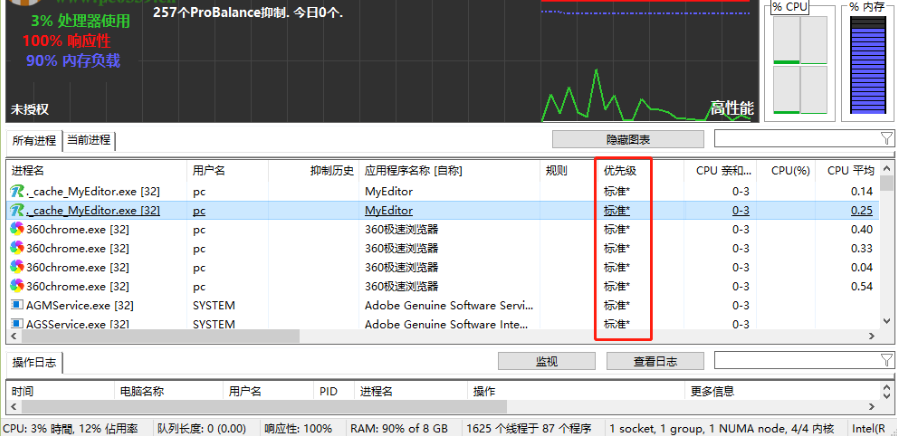Switch to the 当前进程 tab

pyautogui.click(x=89, y=141)
